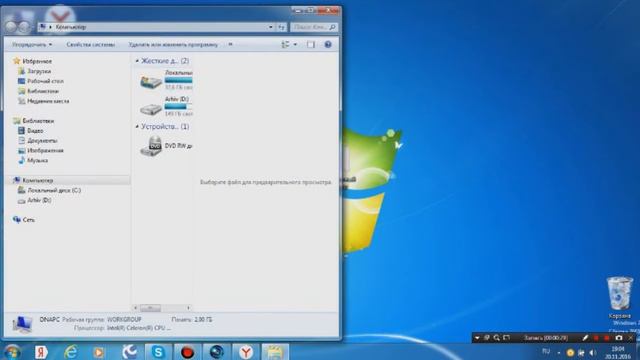Open Недавние места in Favorites
The width and height of the screenshot is (640, 360).
pos(44,101)
